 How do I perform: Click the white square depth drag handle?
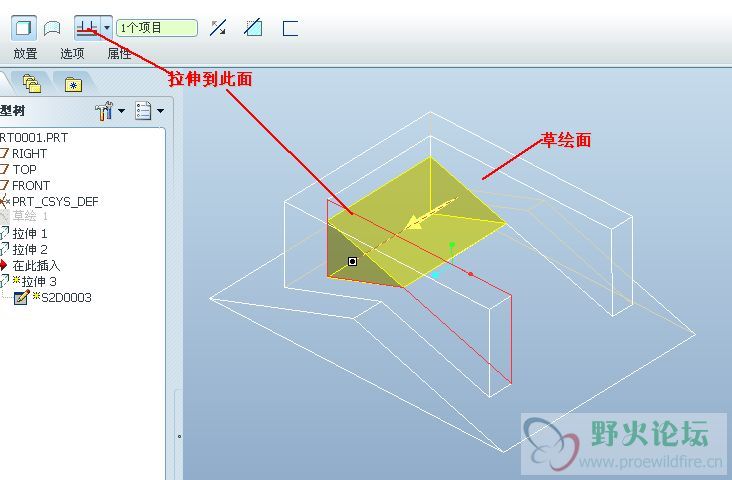pos(352,261)
